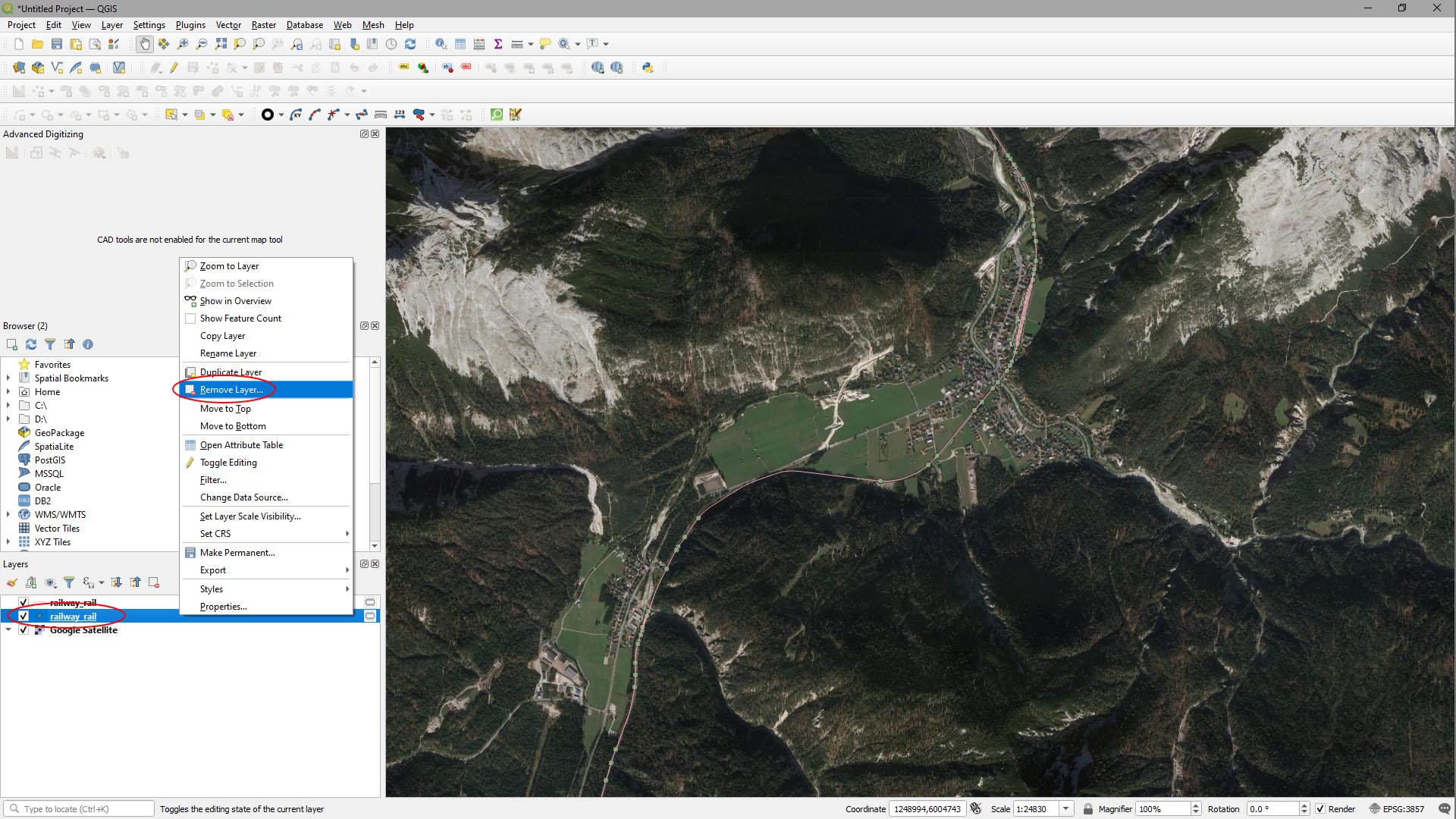Open Set CRS submenu
The height and width of the screenshot is (819, 1456).
[x=266, y=534]
